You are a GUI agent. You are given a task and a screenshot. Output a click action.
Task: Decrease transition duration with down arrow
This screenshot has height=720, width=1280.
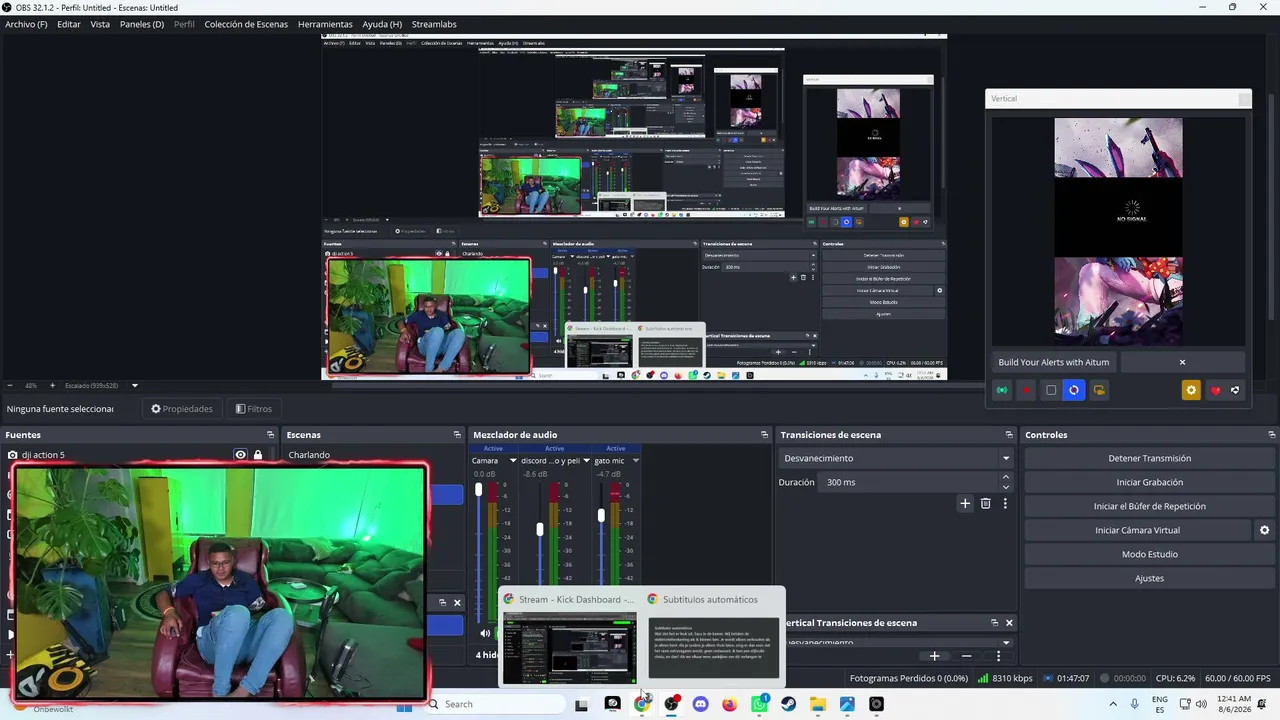[1006, 487]
